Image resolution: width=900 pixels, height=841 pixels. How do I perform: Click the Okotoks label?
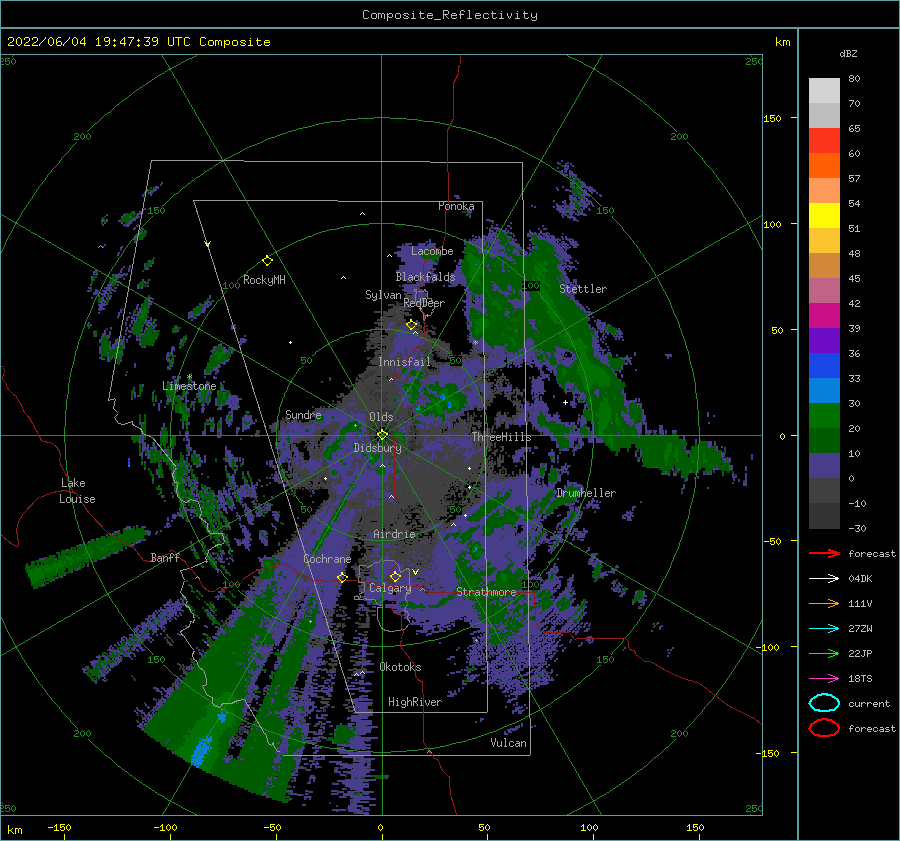[x=401, y=667]
